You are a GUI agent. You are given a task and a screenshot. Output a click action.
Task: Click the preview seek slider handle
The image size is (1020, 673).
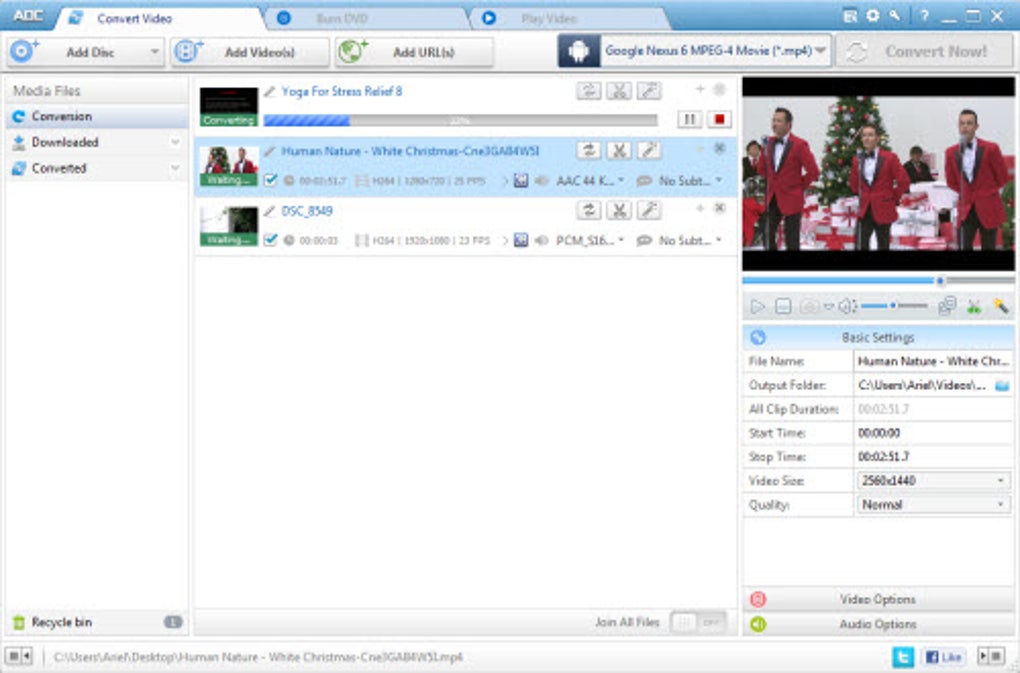[940, 281]
